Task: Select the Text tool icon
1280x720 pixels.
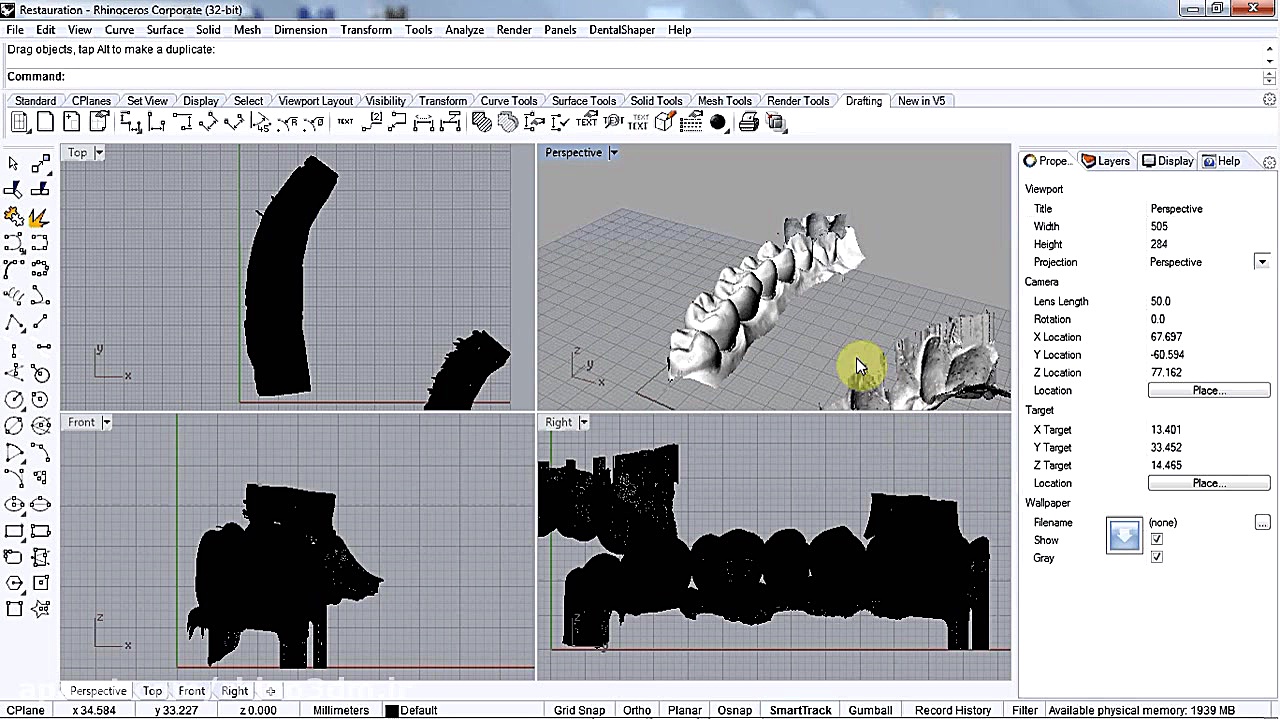Action: [345, 122]
